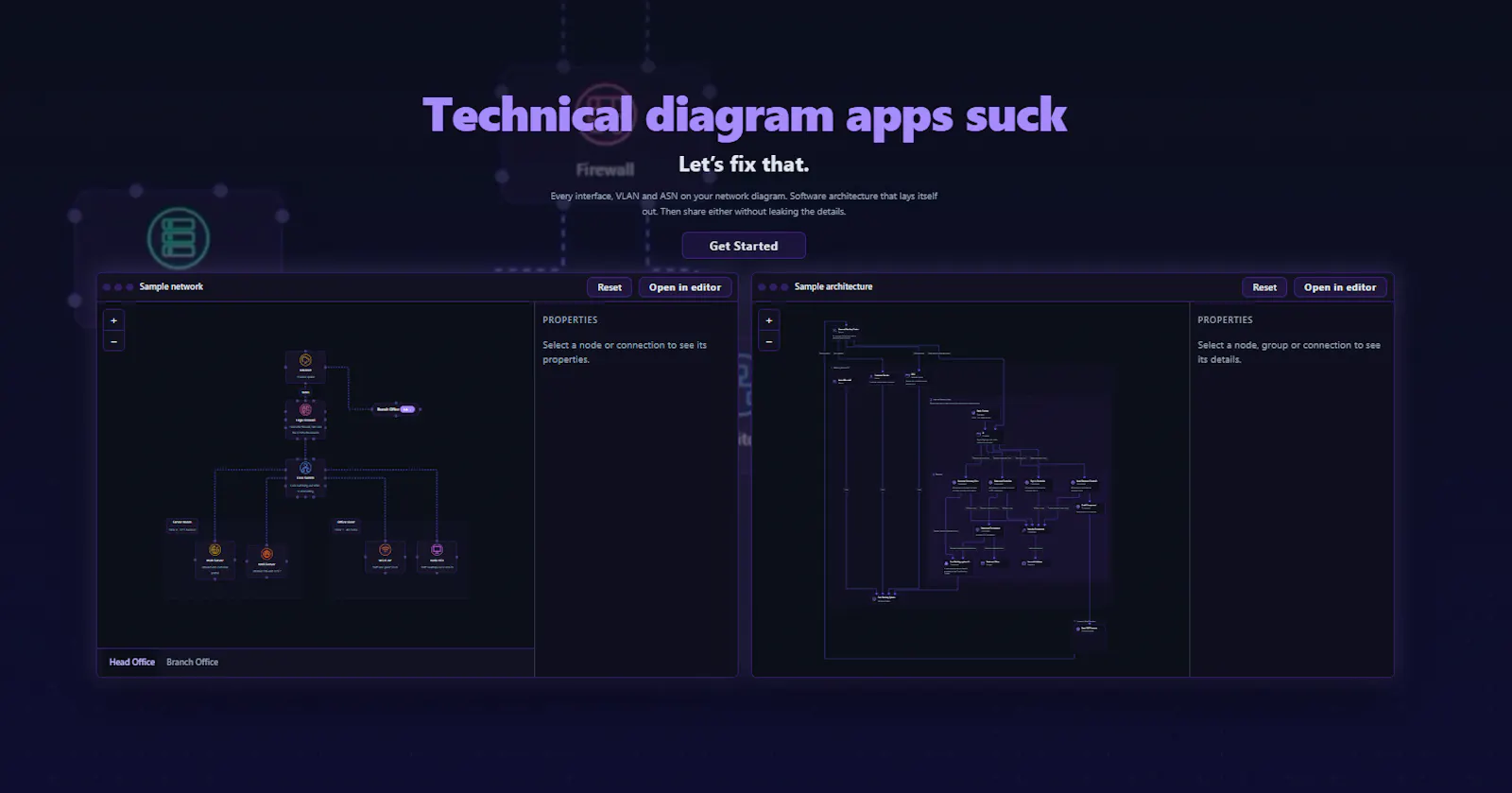This screenshot has width=1512, height=793.
Task: Click the Branch Office link node in diagram
Action: tap(395, 409)
